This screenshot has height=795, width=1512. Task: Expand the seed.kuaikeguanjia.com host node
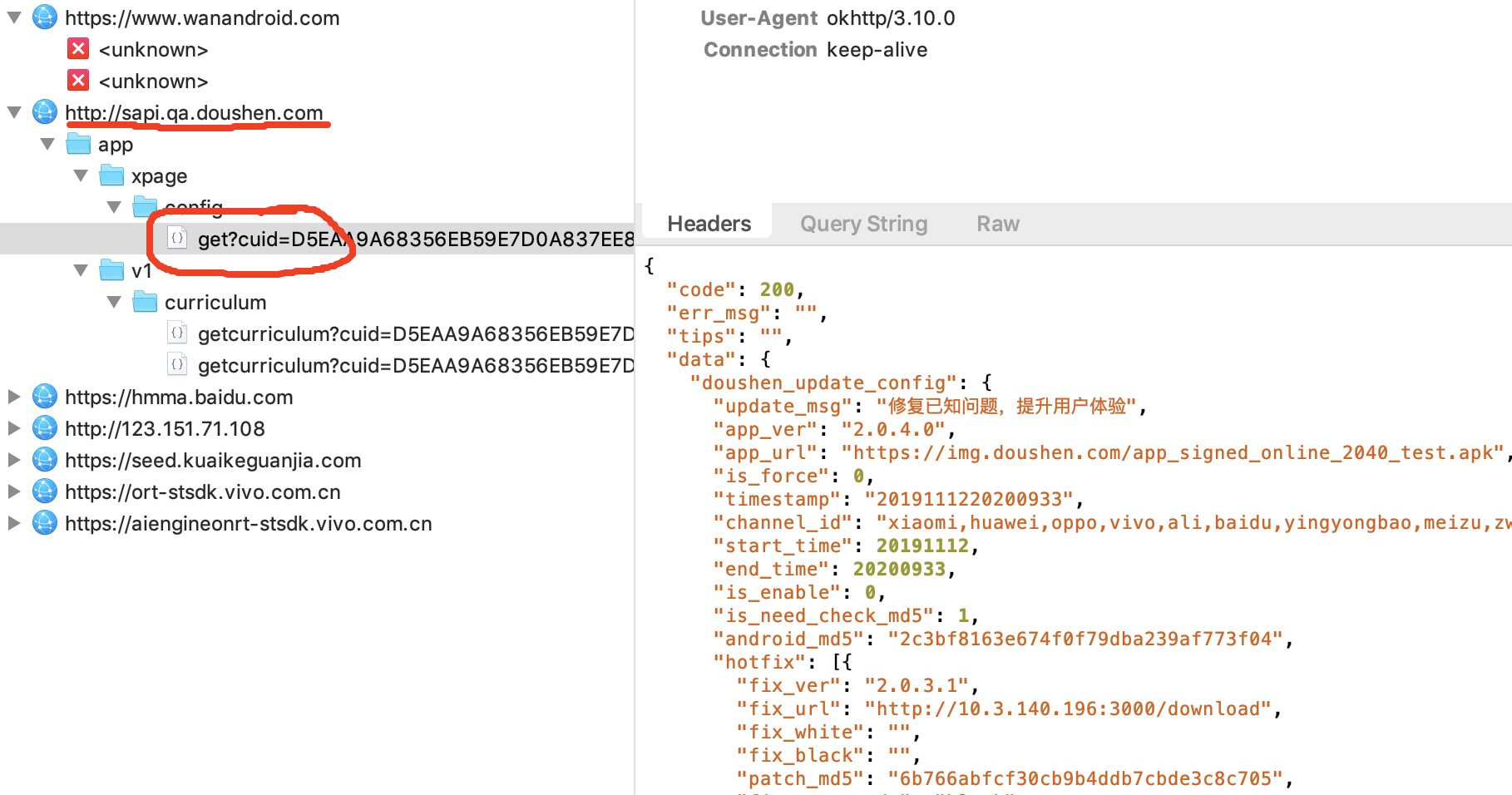tap(14, 460)
